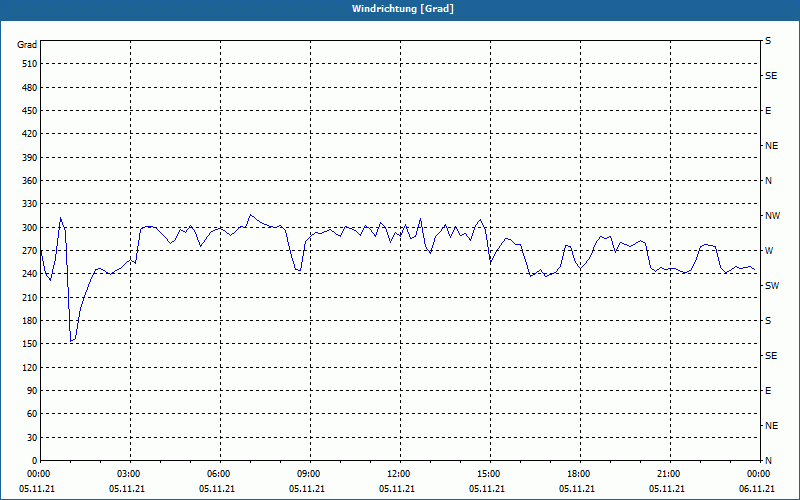Click the SW compass label
This screenshot has height=500, width=800.
click(x=772, y=286)
